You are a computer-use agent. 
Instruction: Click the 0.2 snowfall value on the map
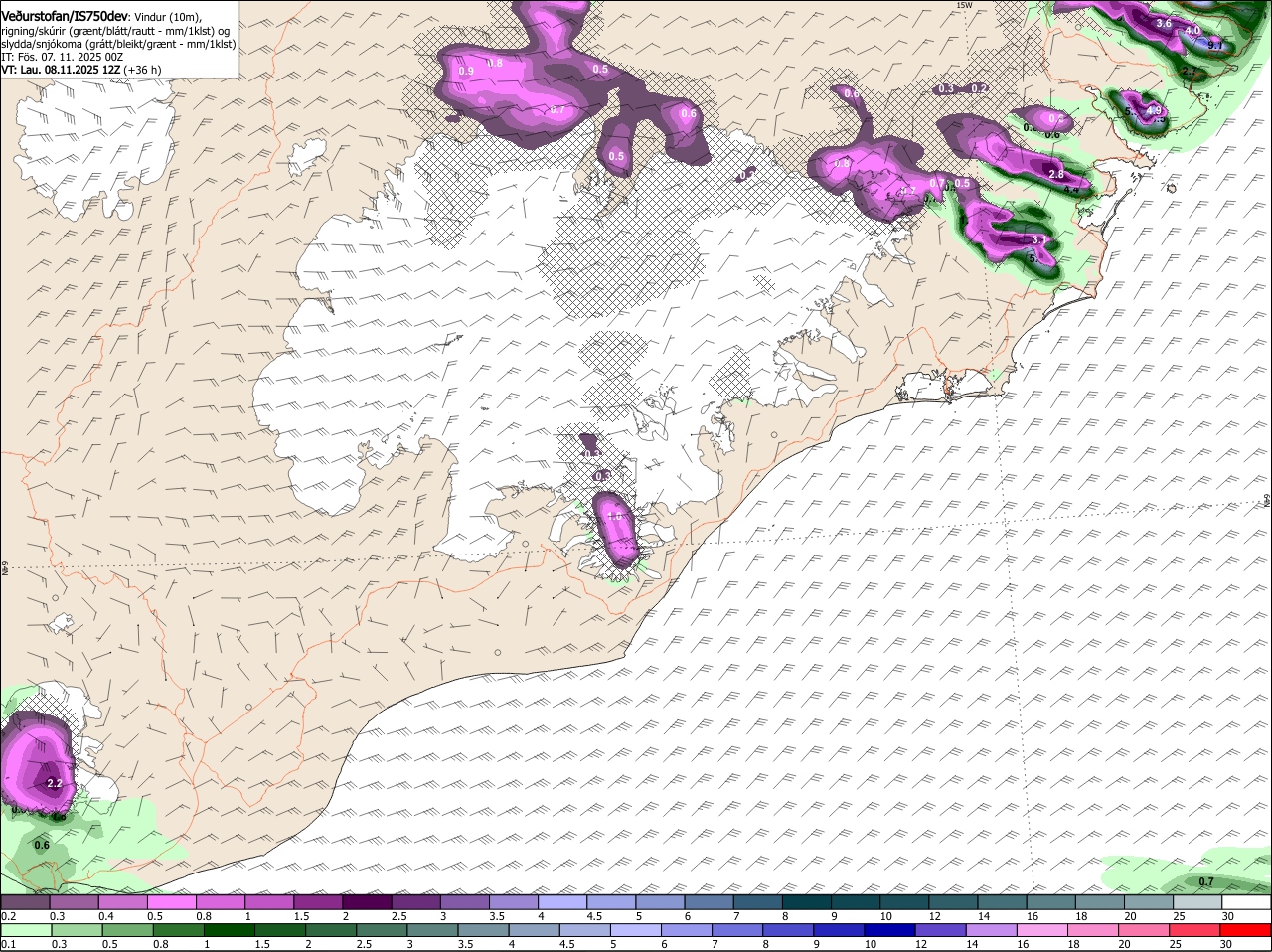point(978,89)
